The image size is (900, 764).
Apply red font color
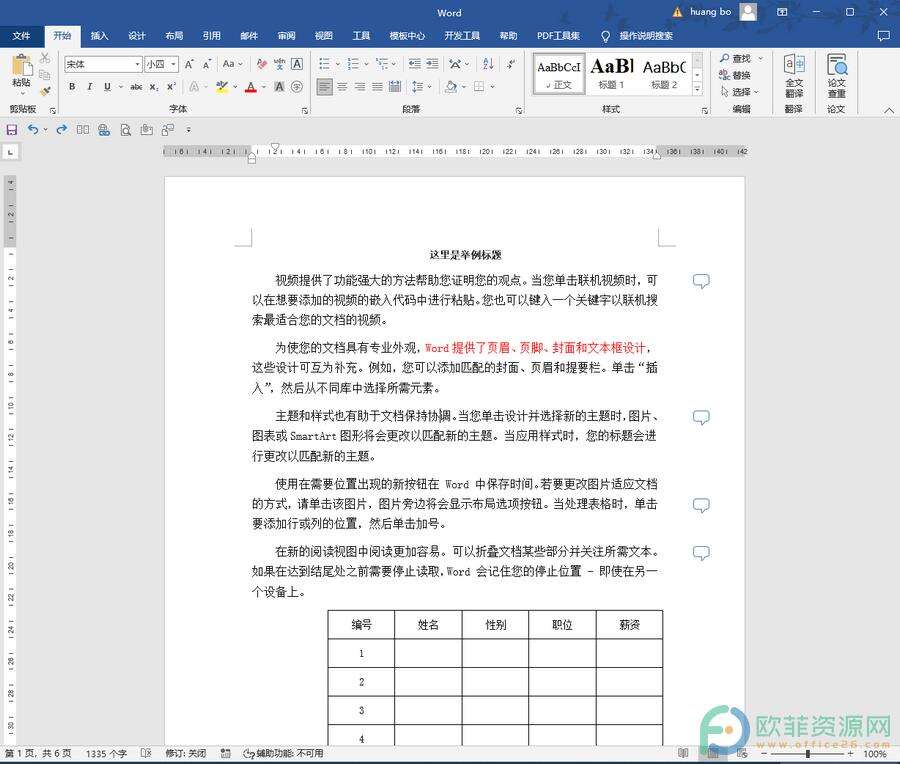click(x=250, y=87)
